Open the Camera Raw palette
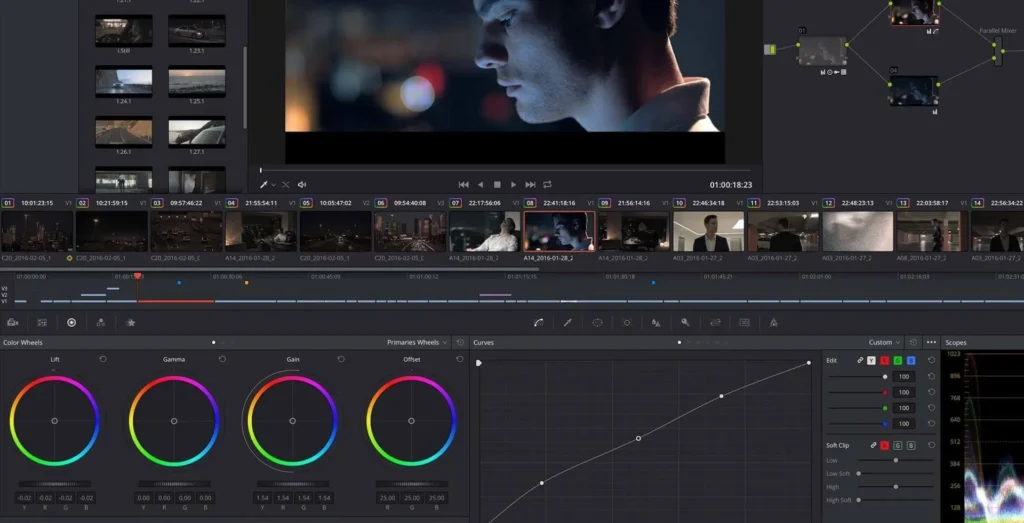 coord(12,323)
